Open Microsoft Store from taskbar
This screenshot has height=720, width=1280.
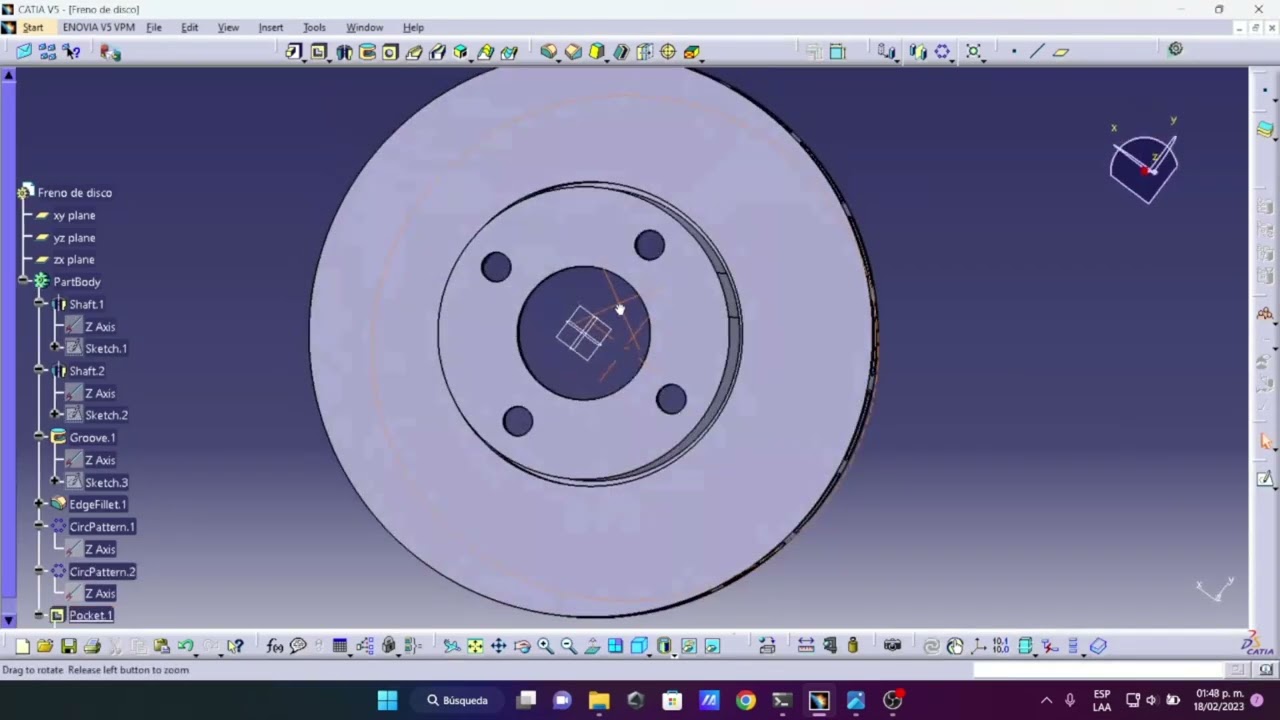672,700
